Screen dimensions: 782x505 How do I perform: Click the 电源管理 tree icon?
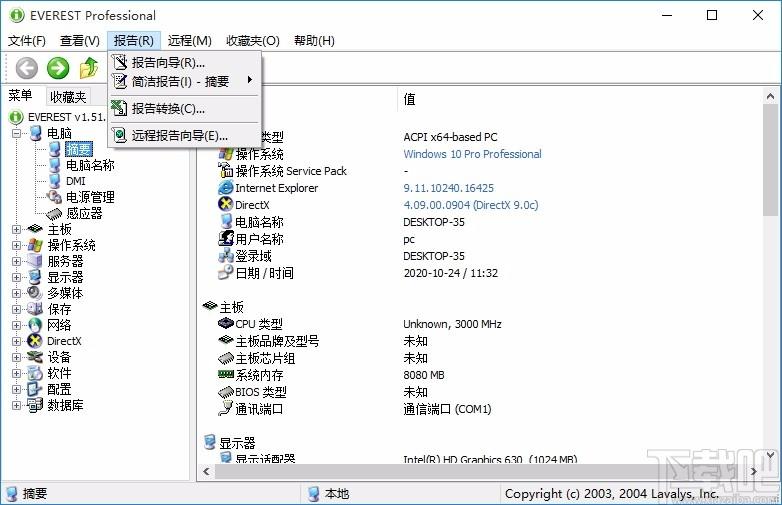54,197
